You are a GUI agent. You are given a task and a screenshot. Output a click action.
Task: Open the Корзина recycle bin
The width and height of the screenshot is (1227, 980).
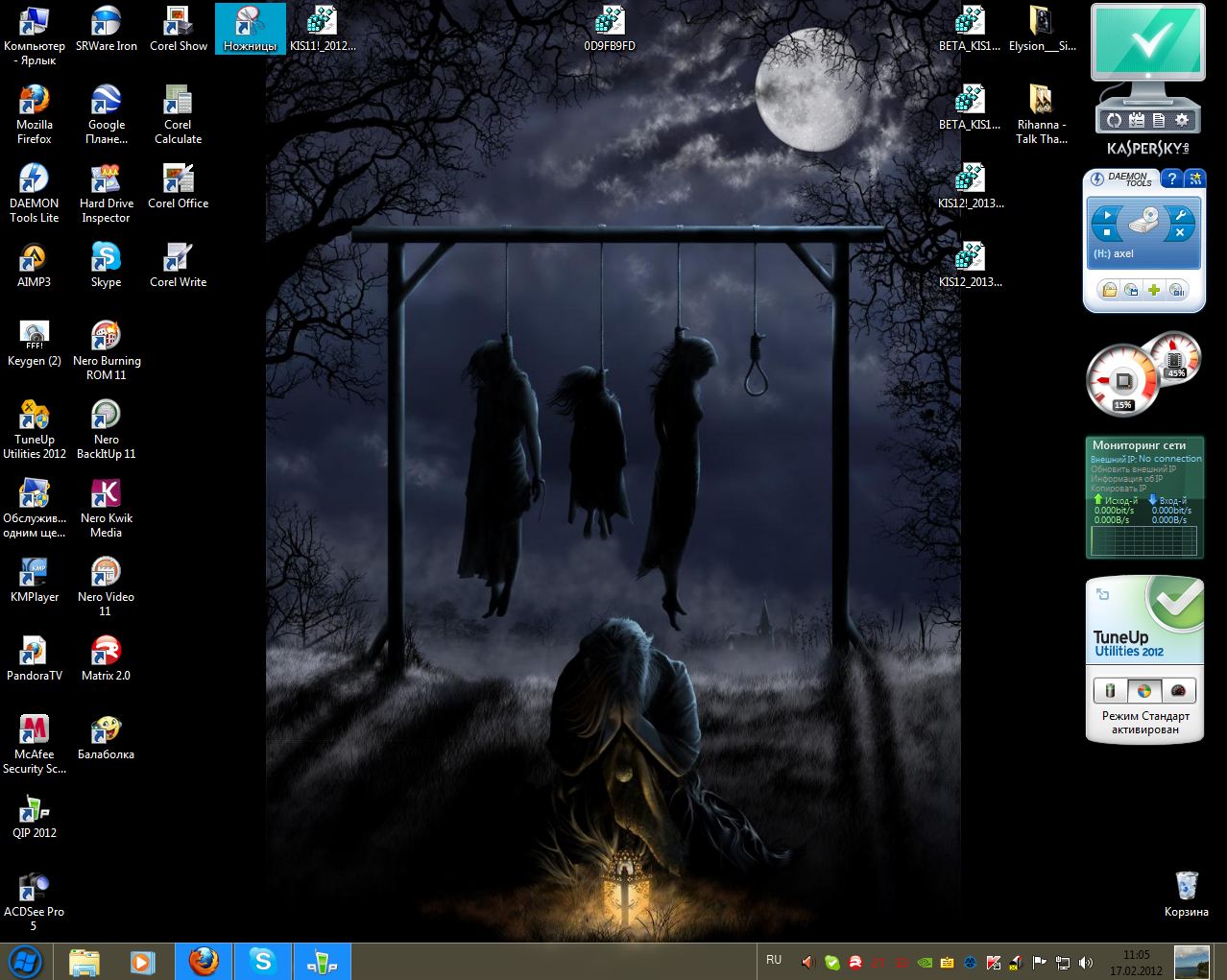pyautogui.click(x=1187, y=895)
